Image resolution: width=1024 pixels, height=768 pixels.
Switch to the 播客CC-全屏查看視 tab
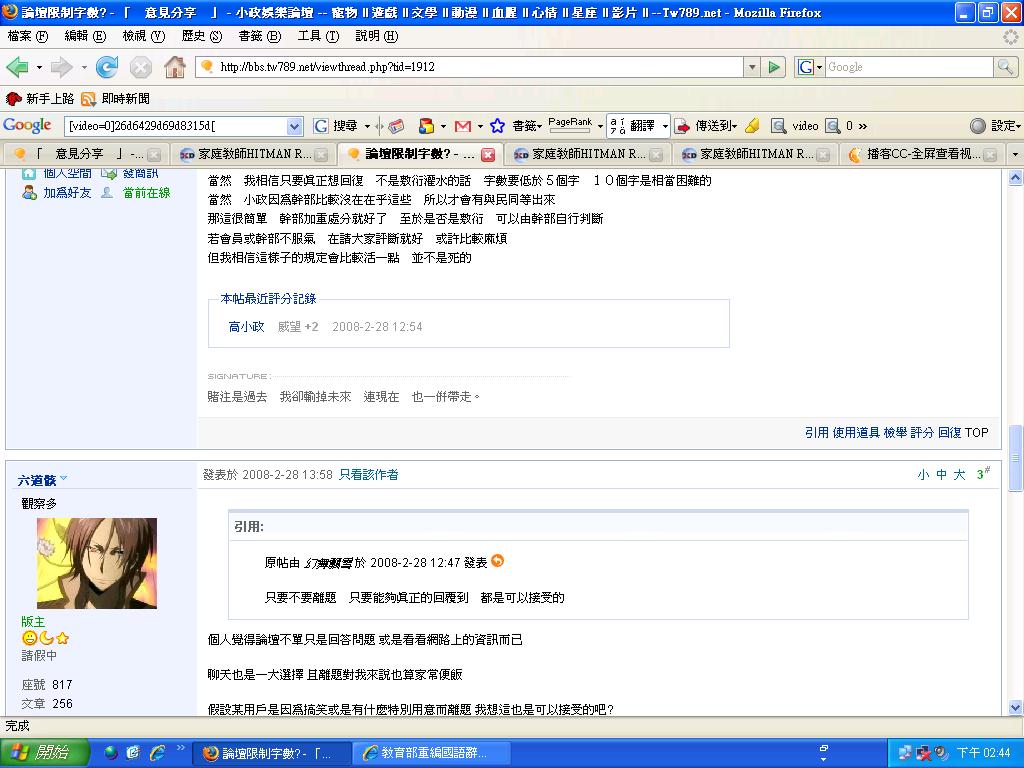[922, 155]
